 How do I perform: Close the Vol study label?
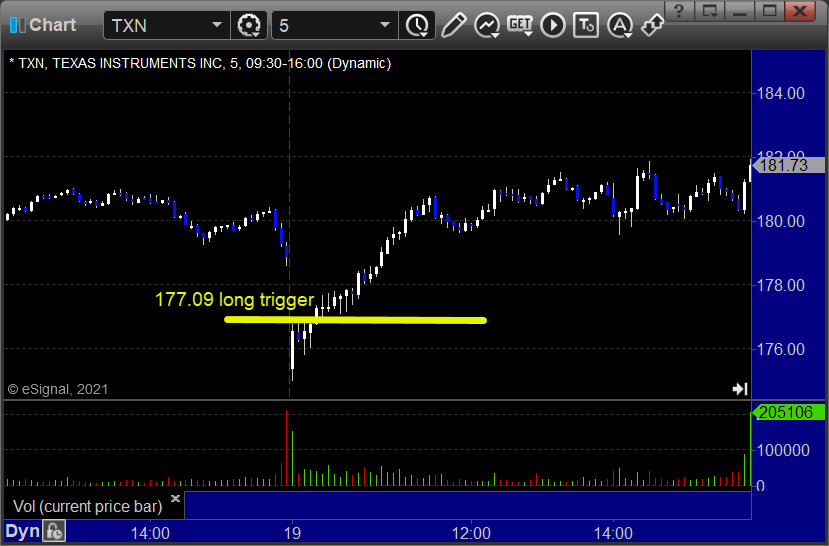[176, 498]
